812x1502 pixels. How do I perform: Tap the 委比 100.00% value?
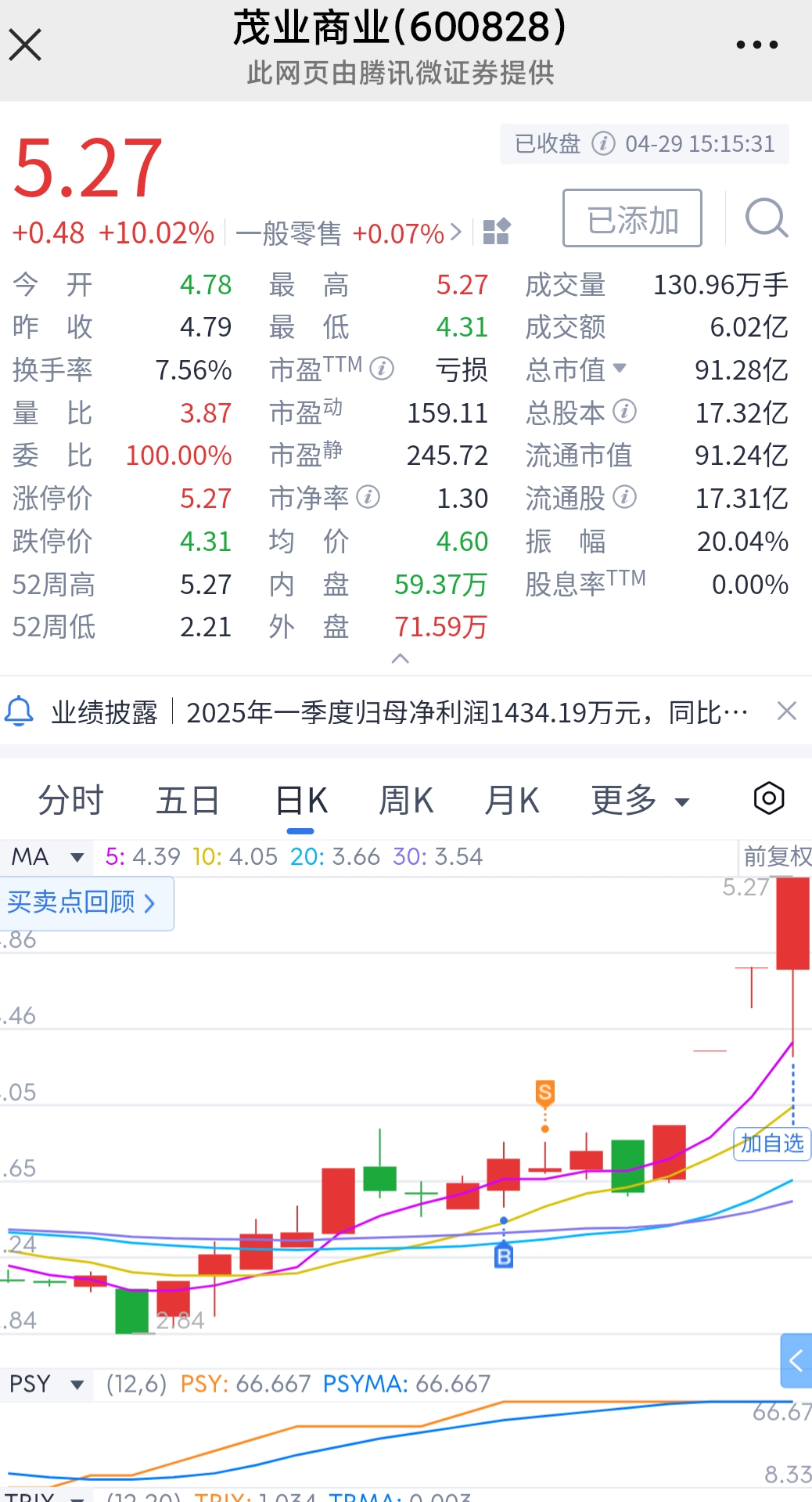[x=178, y=455]
